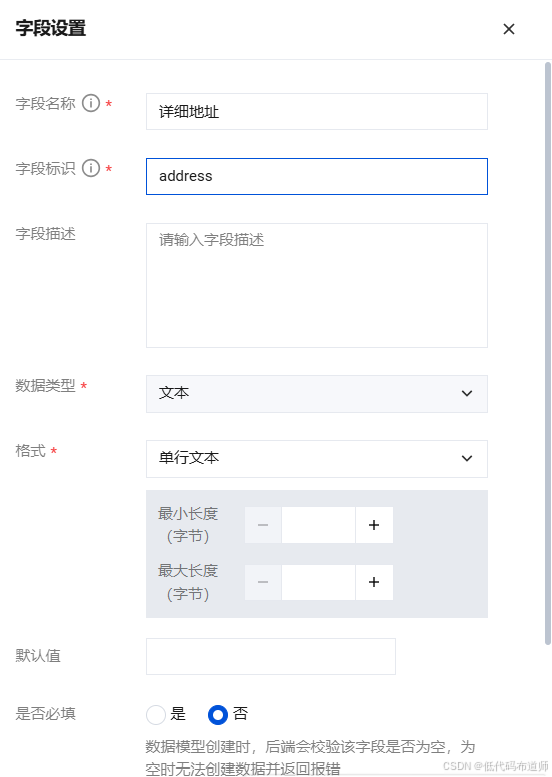Edit the 字段名称 field containing 详细地址

[317, 111]
